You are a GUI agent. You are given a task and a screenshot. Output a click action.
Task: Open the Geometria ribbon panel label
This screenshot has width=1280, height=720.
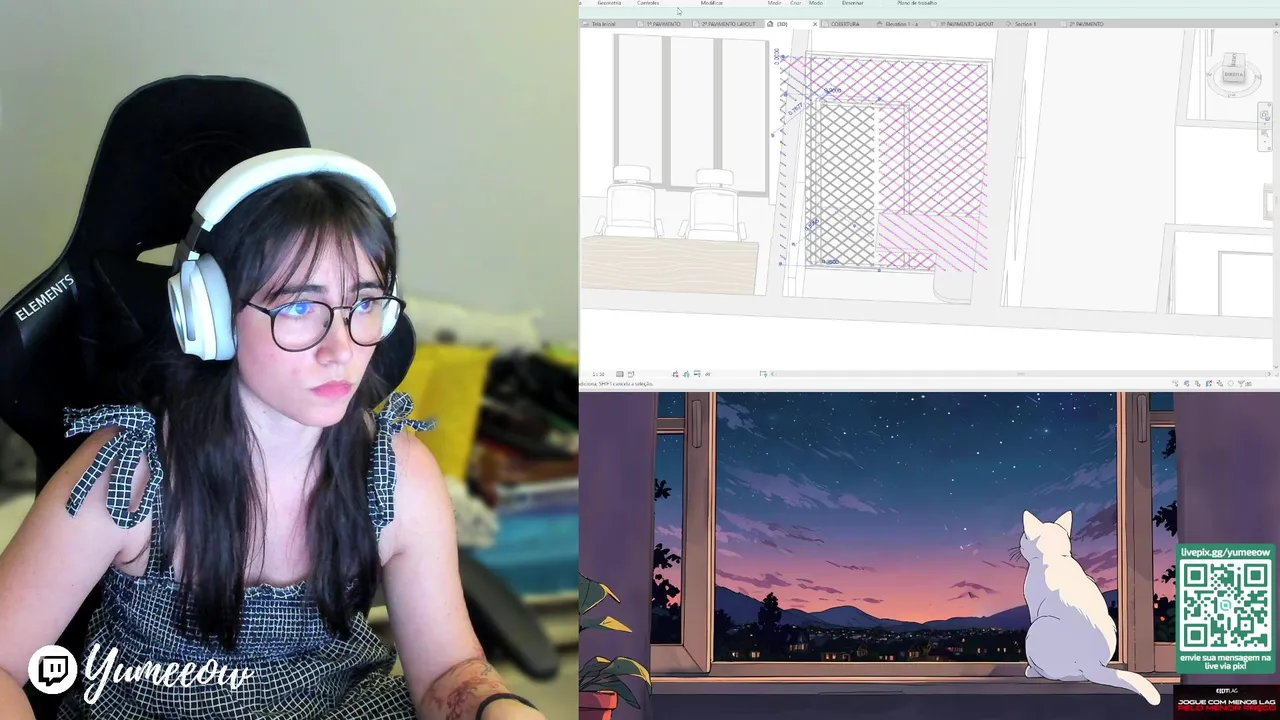point(609,3)
